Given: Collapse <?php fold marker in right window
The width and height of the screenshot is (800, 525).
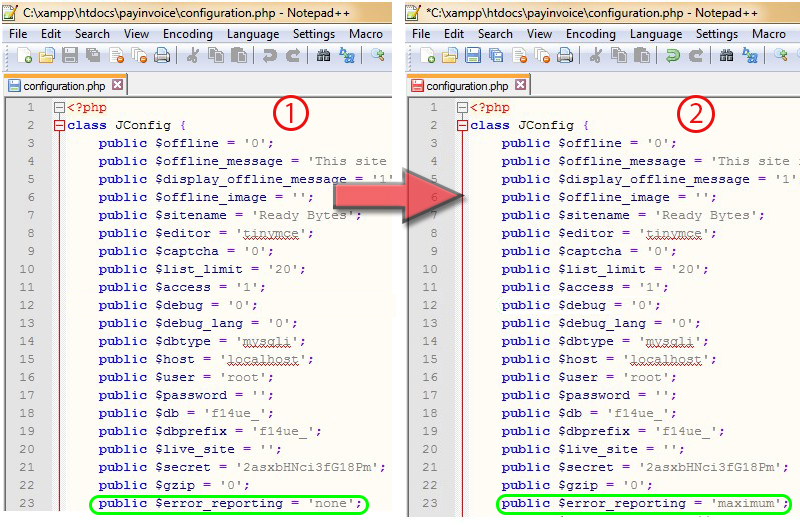Looking at the screenshot, I should [x=462, y=108].
